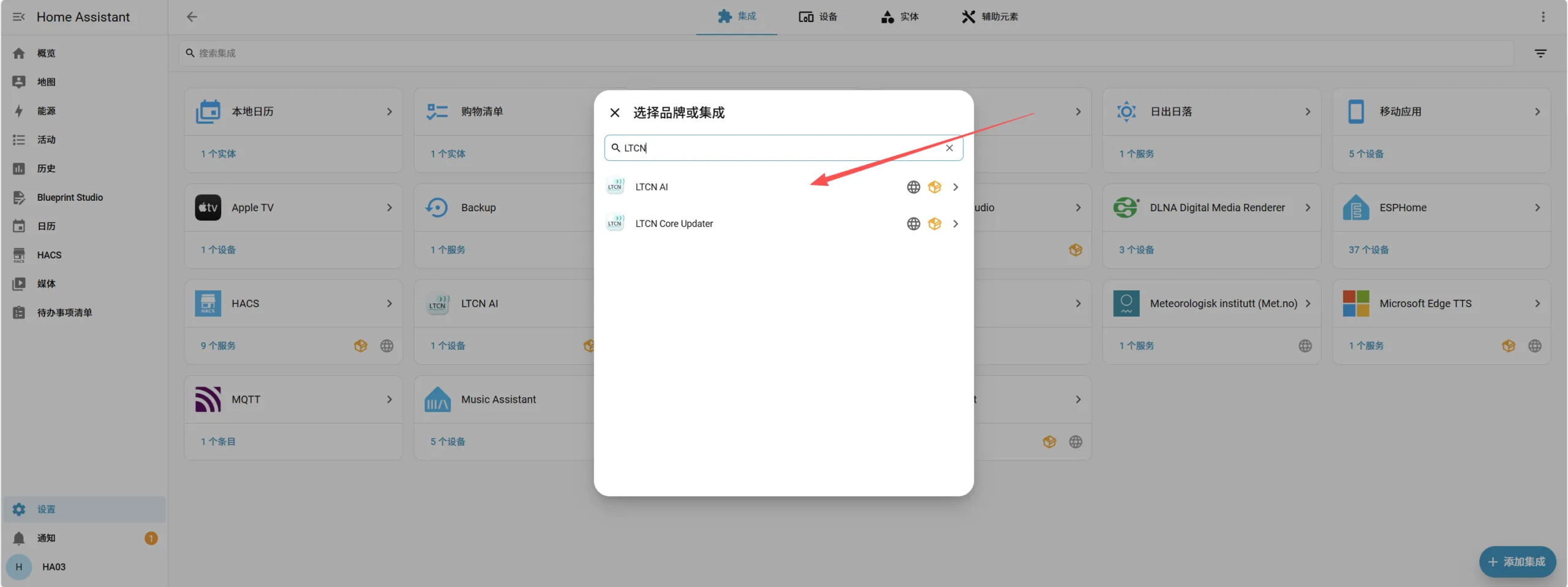Open 5 个设备 link under Music Assistant
This screenshot has height=587, width=1568.
[448, 441]
